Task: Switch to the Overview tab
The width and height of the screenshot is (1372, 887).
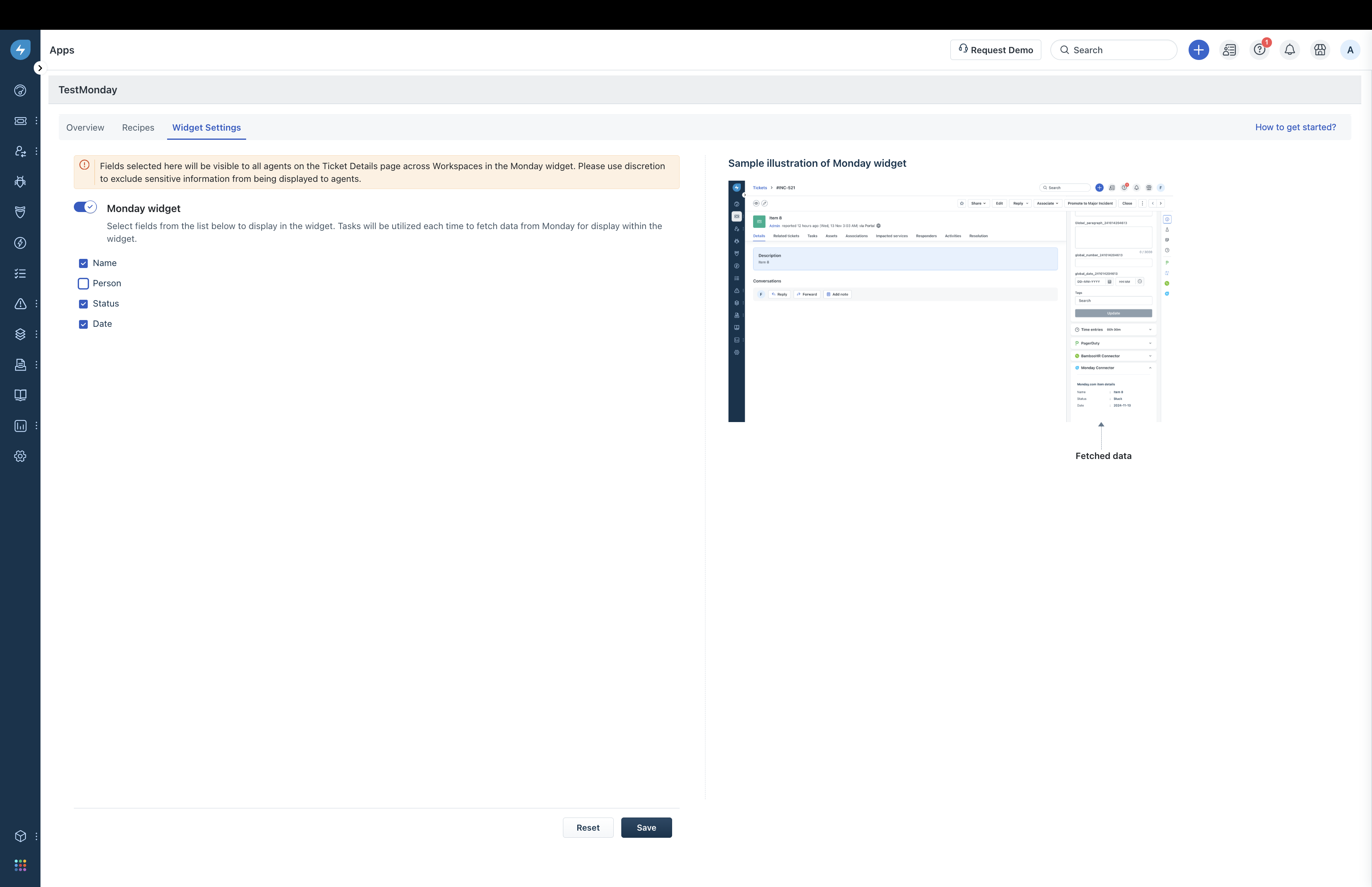Action: point(85,127)
